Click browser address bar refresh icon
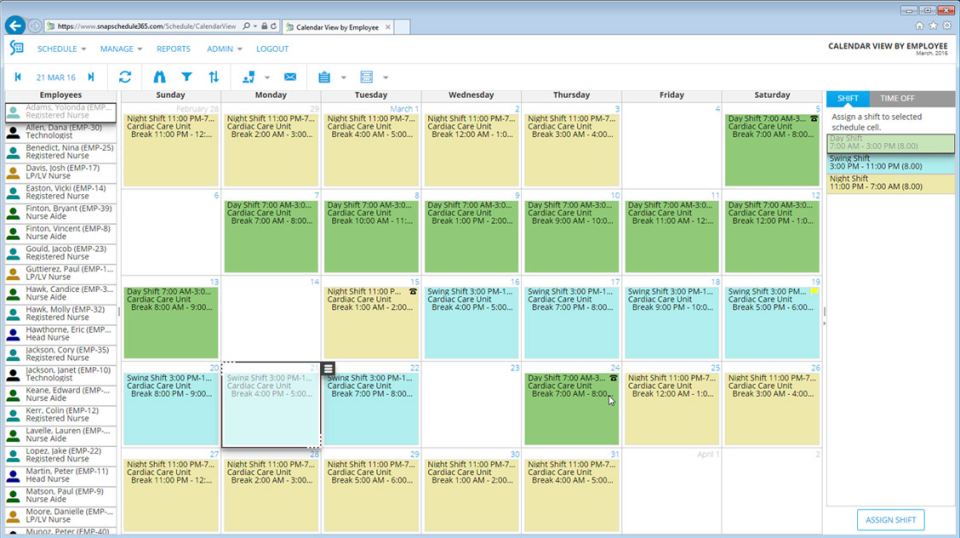 click(274, 26)
